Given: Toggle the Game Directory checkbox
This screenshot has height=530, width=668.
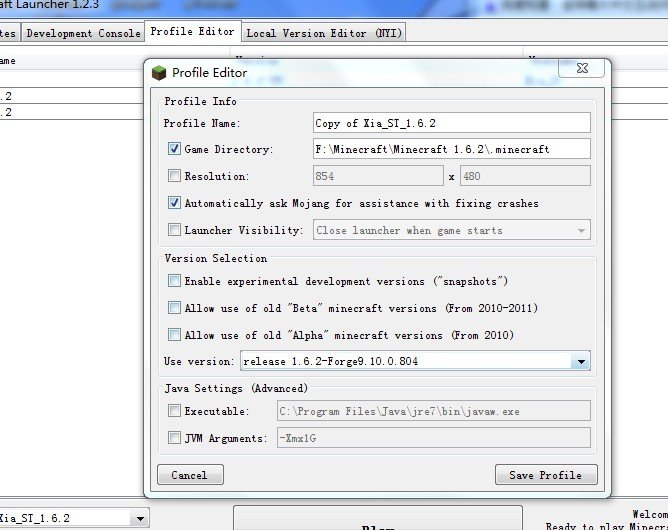Looking at the screenshot, I should click(175, 149).
